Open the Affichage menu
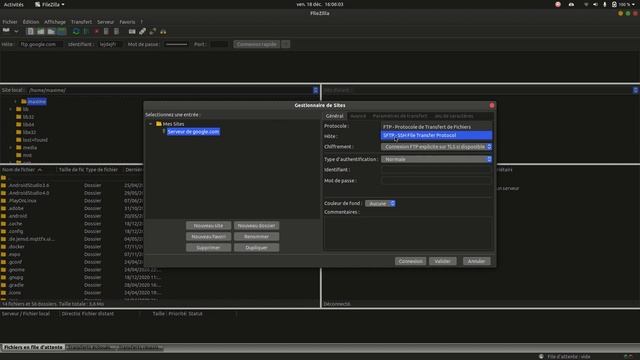 pos(55,22)
